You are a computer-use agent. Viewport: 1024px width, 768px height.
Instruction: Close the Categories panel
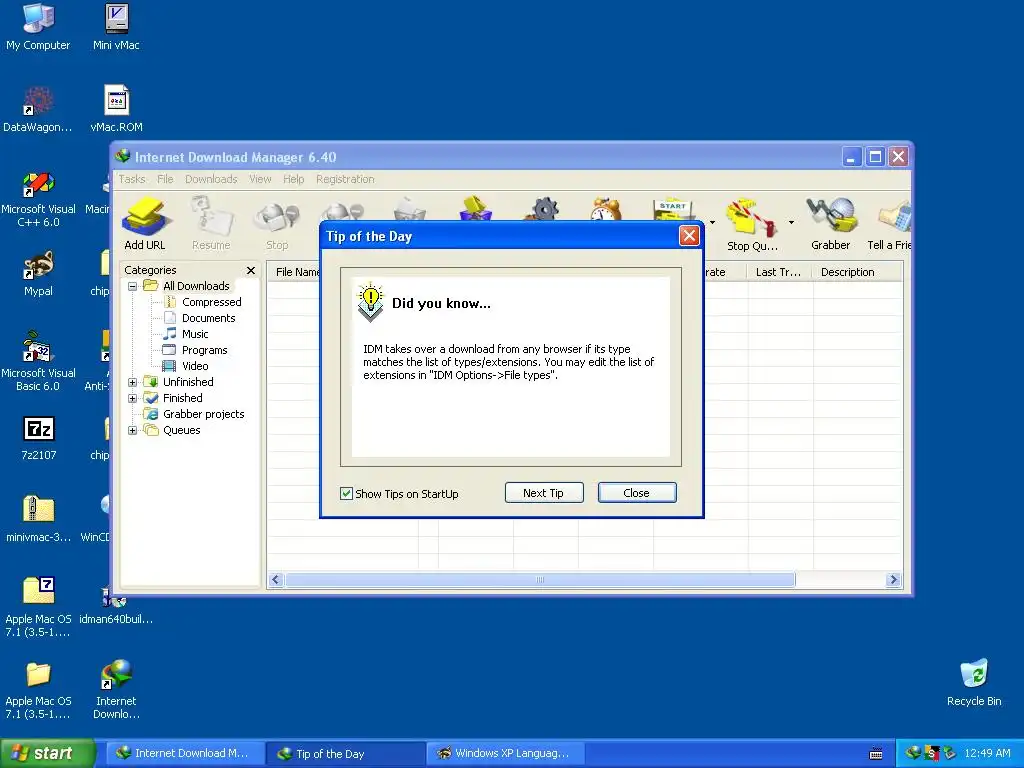coord(251,270)
